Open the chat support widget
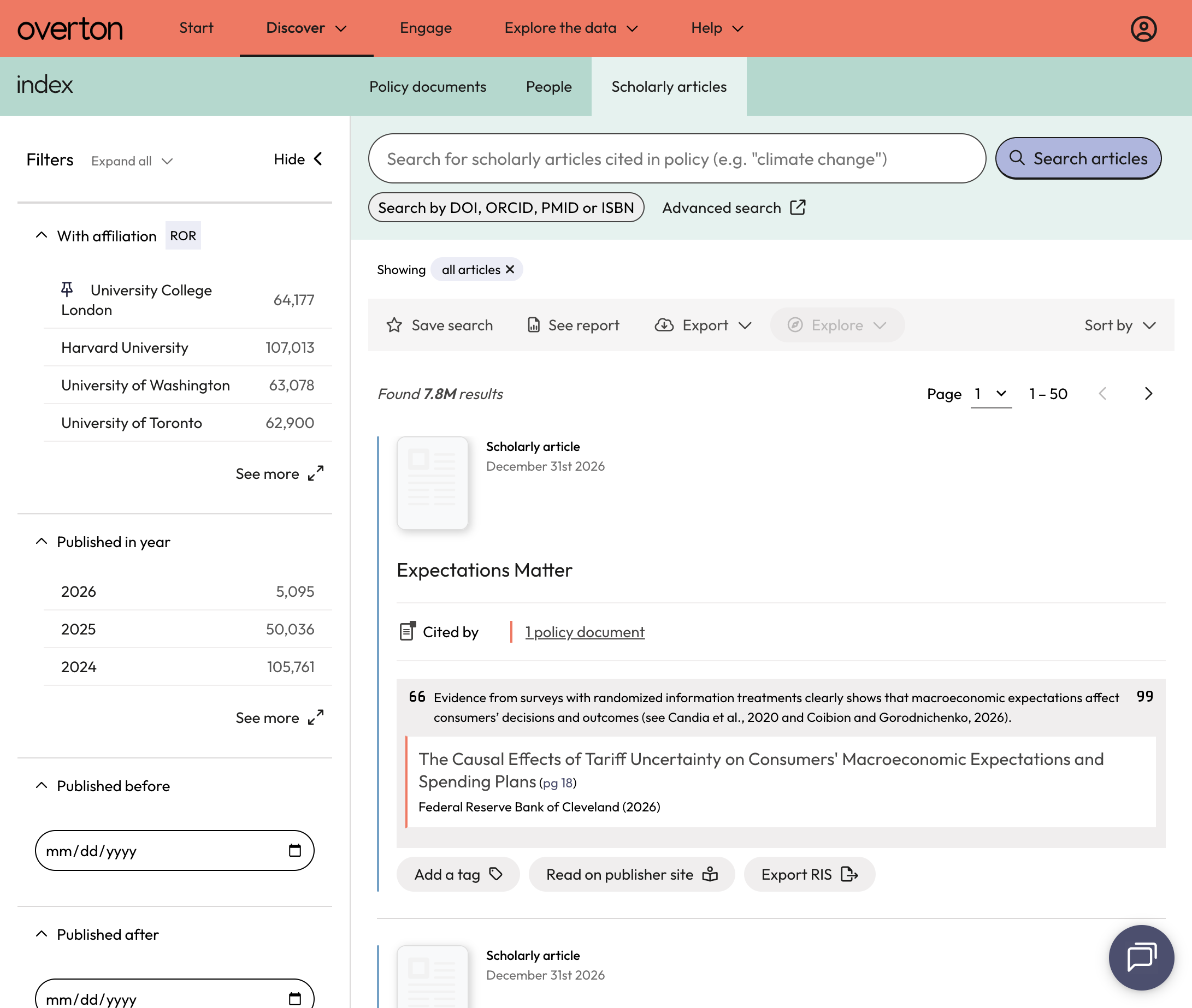This screenshot has width=1192, height=1008. 1141,957
